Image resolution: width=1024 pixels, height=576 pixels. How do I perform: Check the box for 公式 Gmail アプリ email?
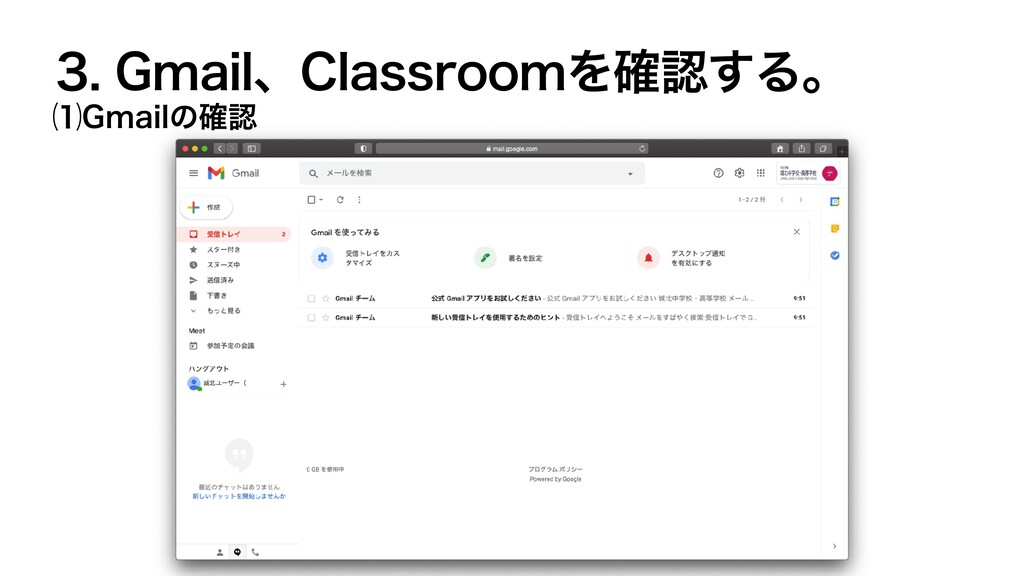(x=312, y=298)
